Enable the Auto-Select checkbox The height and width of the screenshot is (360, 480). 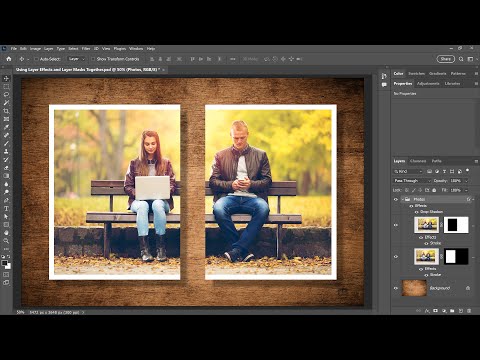[x=36, y=59]
